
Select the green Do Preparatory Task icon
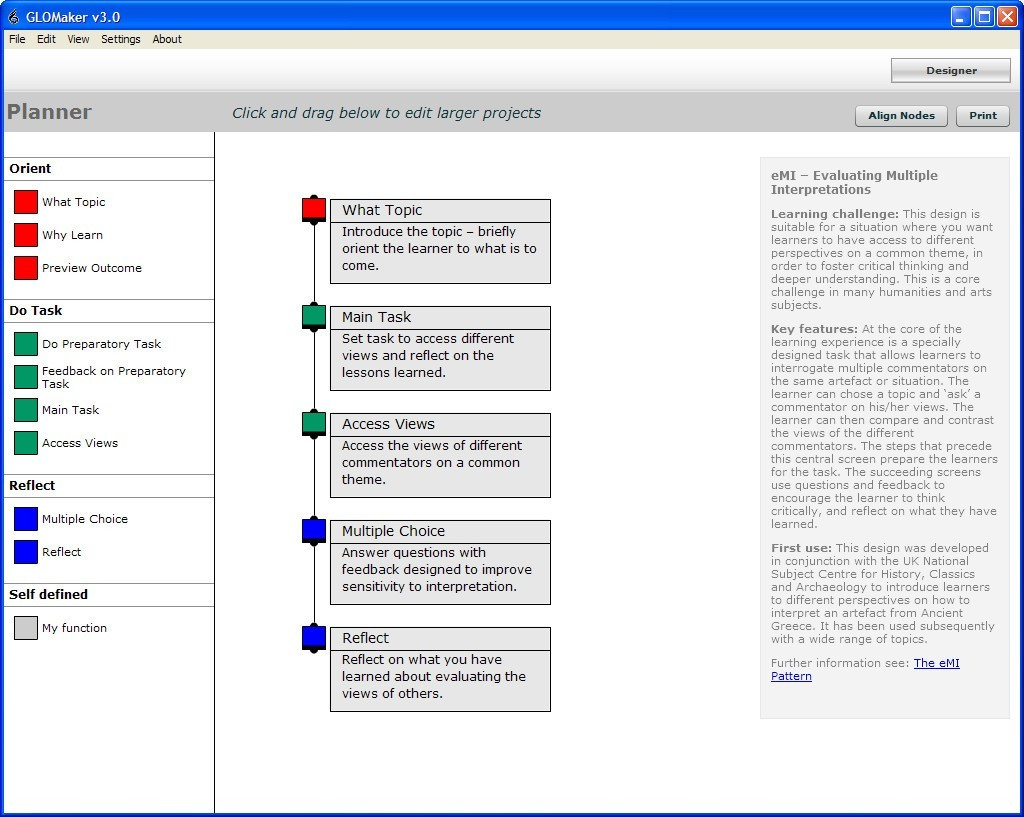pyautogui.click(x=26, y=344)
